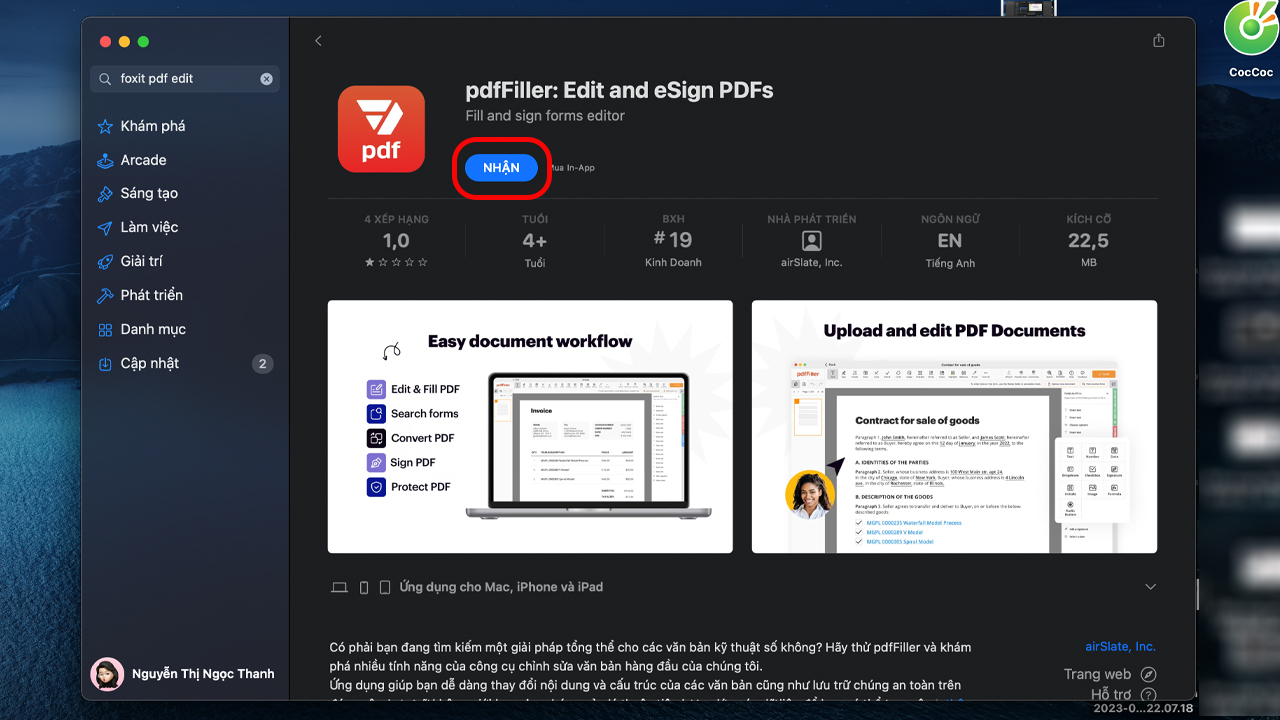Viewport: 1280px width, 720px height.
Task: Click the Sáng tạo brush icon
Action: click(105, 194)
